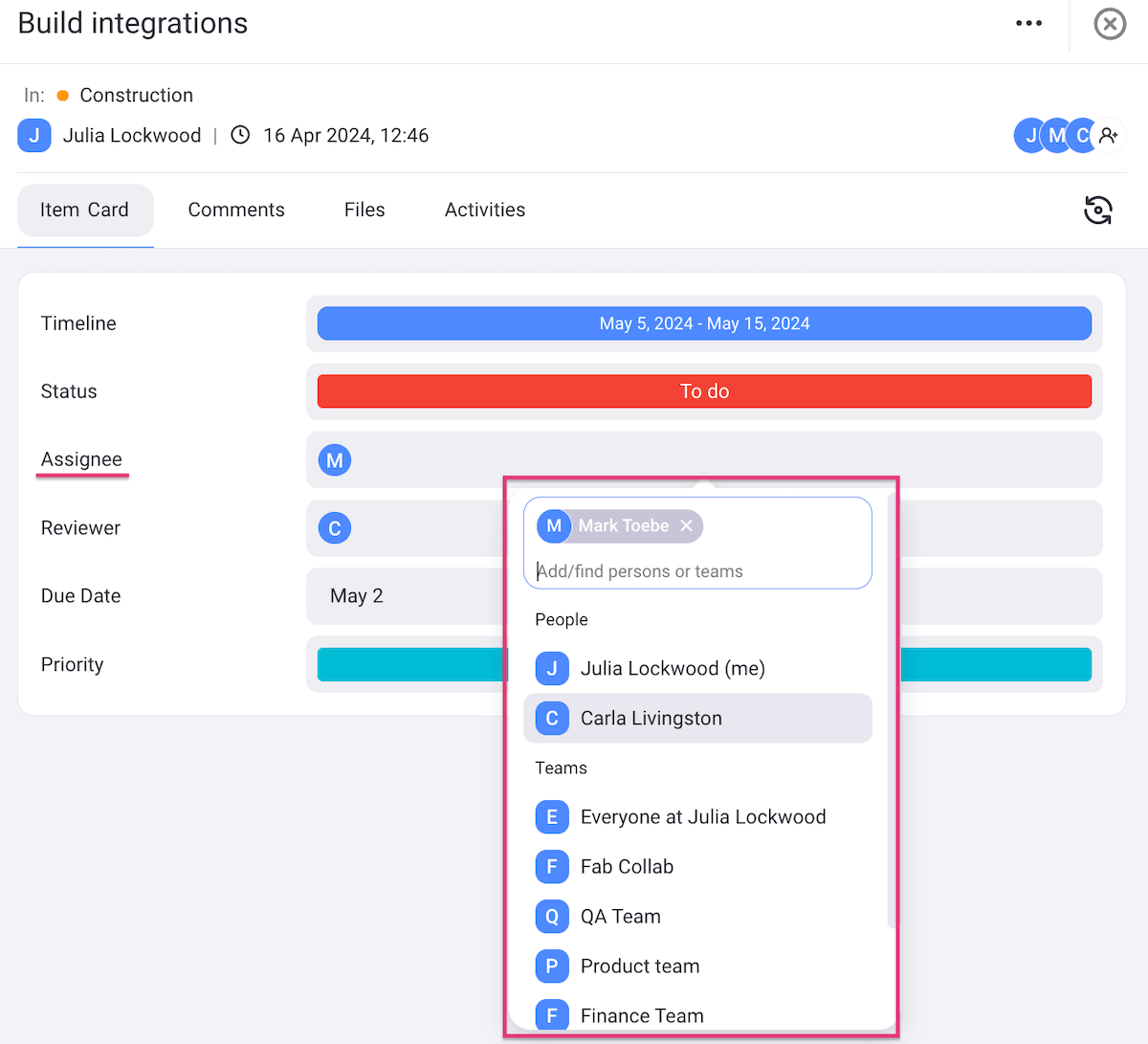Click the clock icon beside the creation date
Image resolution: width=1148 pixels, height=1044 pixels.
click(x=239, y=135)
